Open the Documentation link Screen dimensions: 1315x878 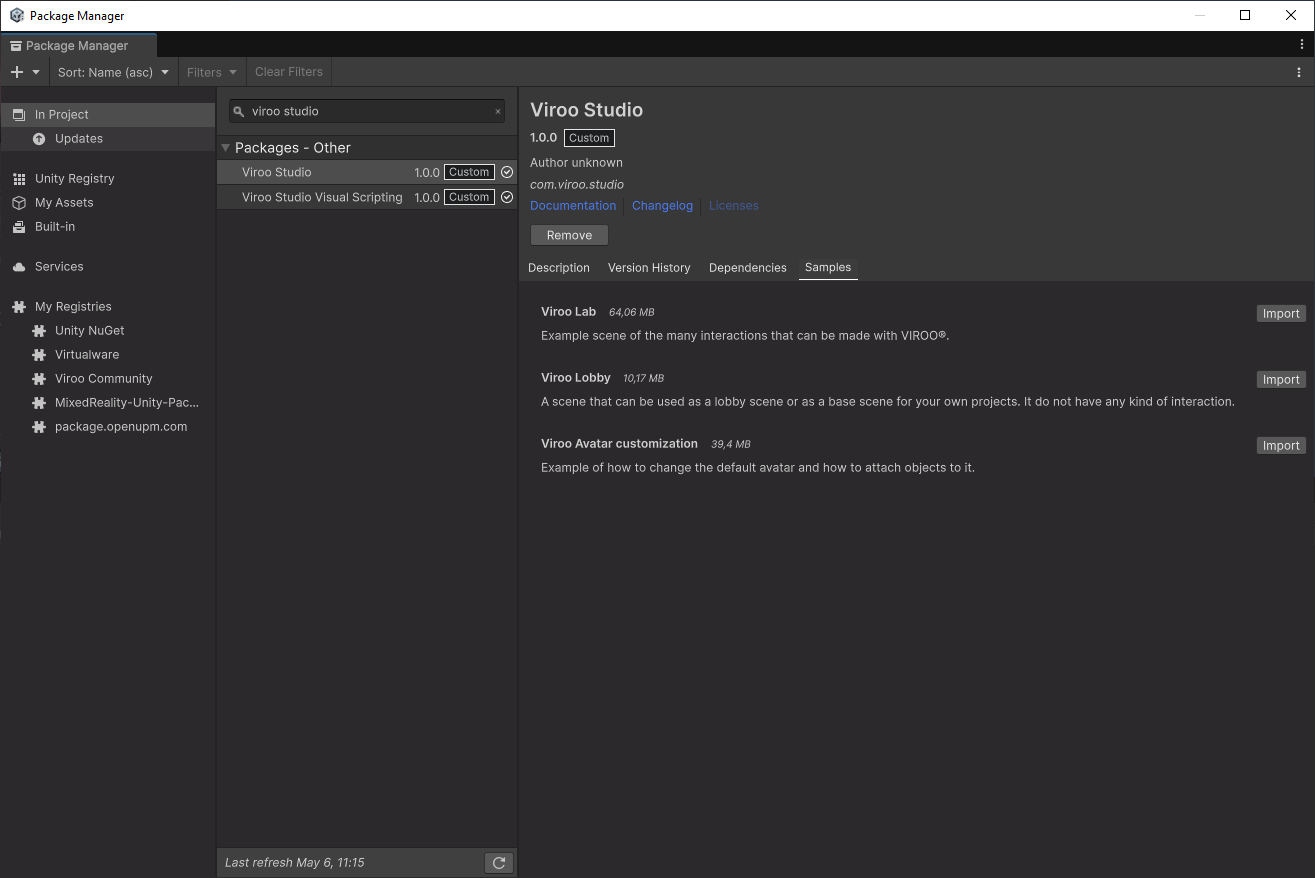click(x=573, y=206)
